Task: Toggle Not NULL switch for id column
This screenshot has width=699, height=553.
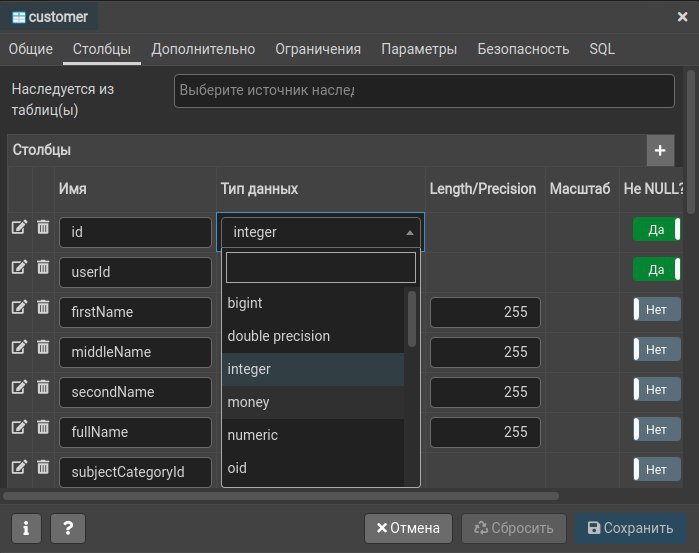Action: coord(656,229)
